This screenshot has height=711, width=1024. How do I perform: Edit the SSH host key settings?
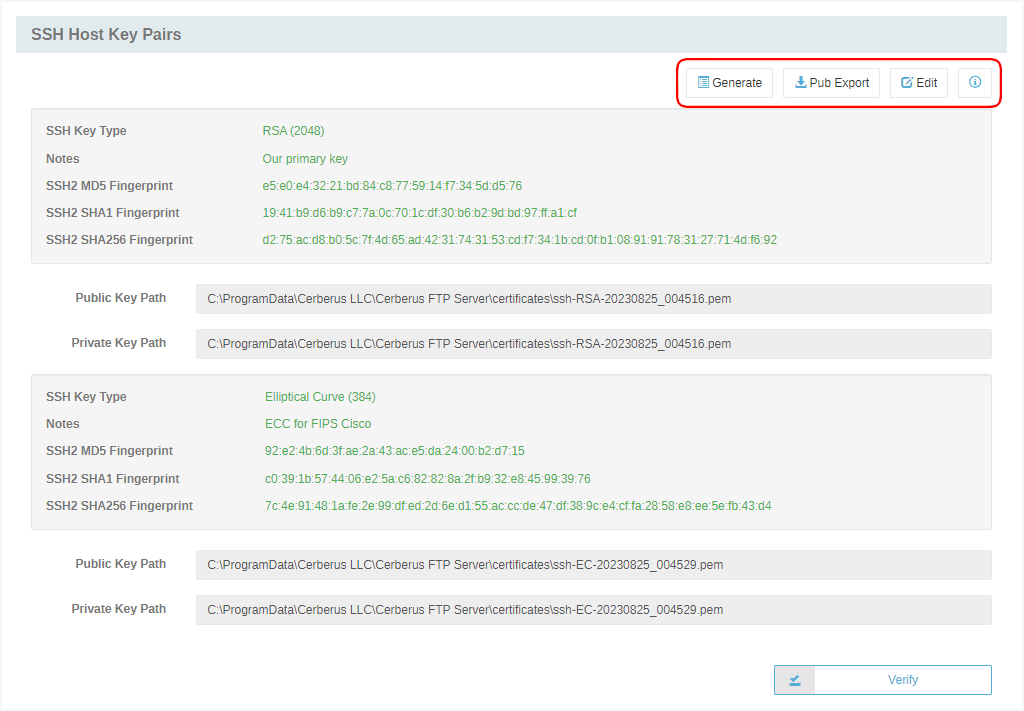tap(918, 82)
